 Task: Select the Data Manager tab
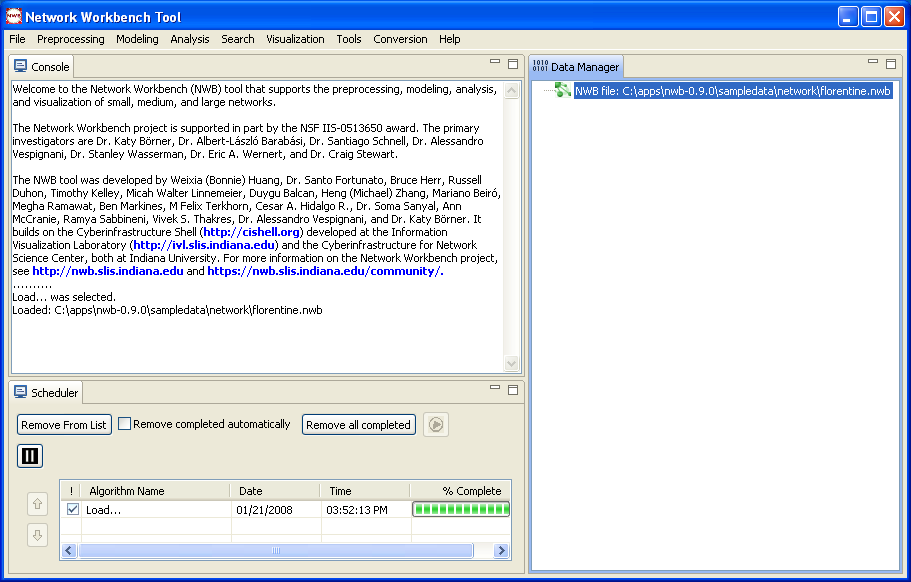(x=576, y=67)
